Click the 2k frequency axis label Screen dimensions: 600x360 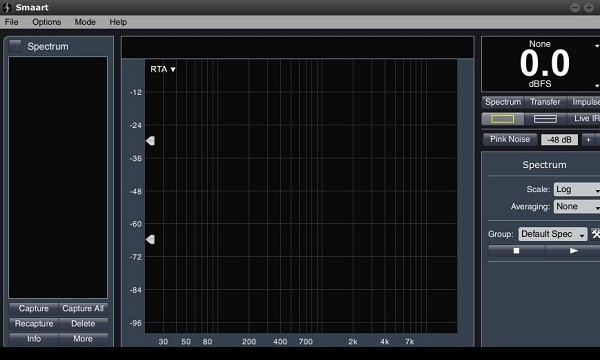[x=353, y=342]
